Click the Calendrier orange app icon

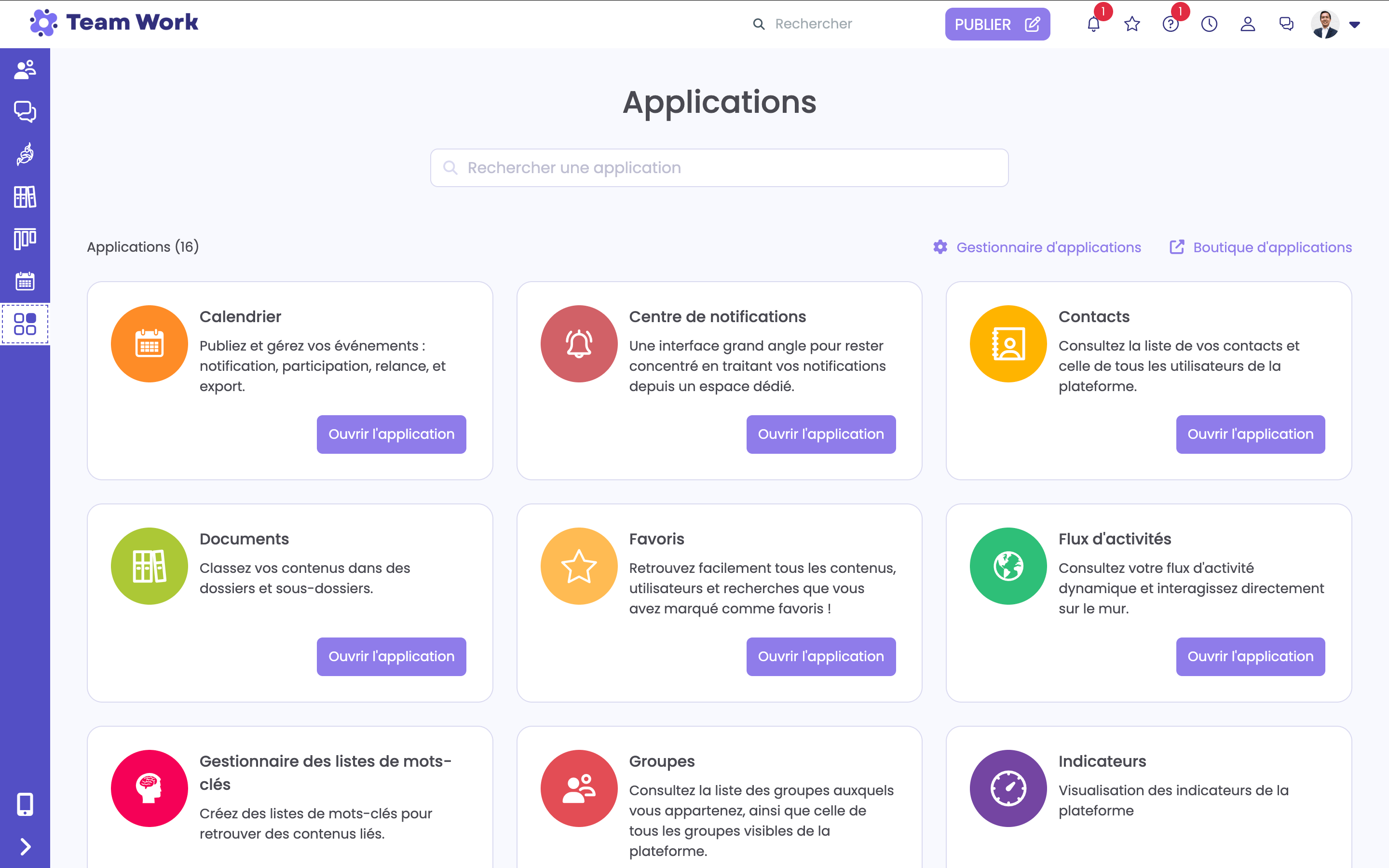point(149,344)
